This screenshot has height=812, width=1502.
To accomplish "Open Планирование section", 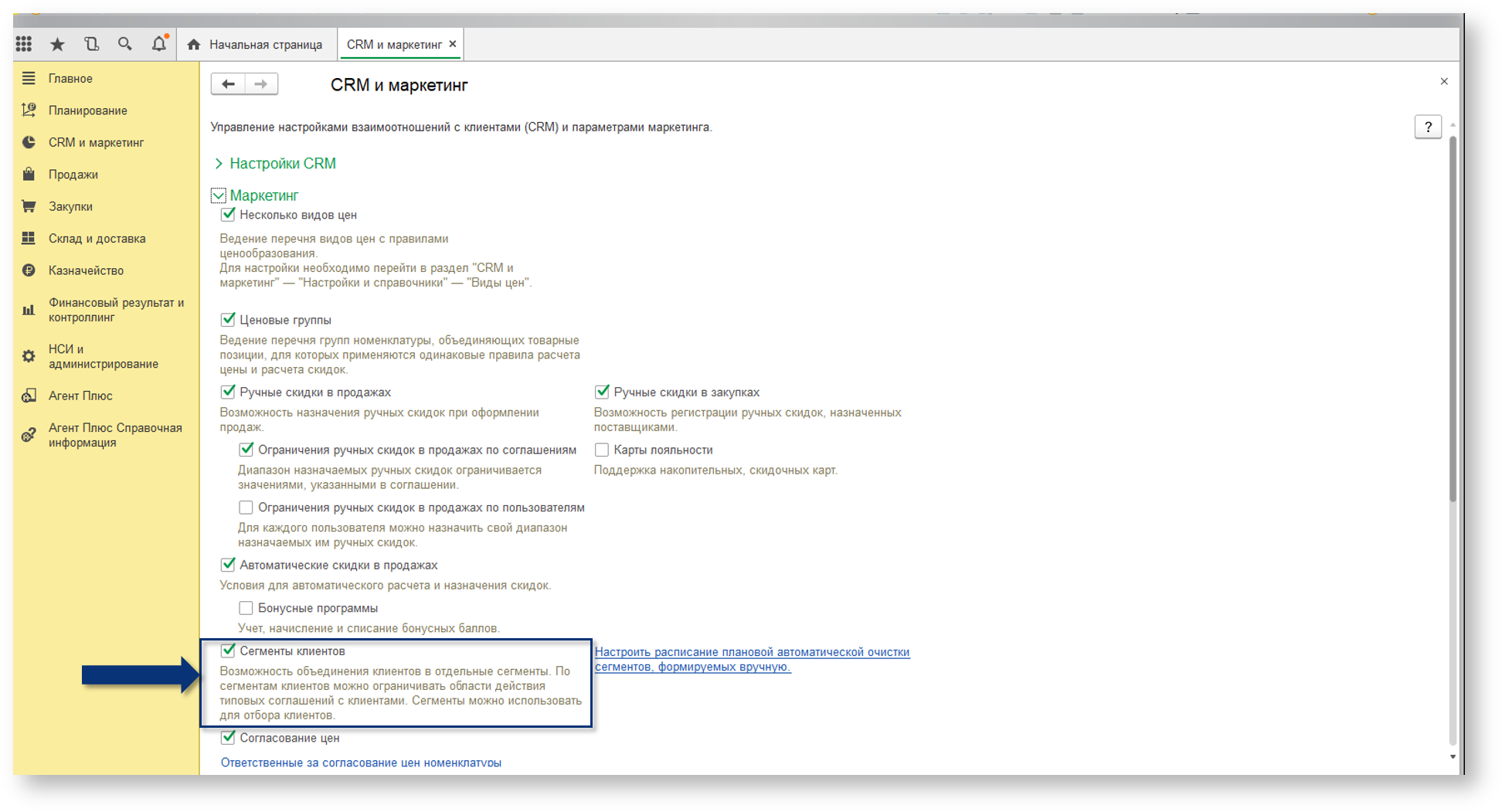I will pos(88,110).
